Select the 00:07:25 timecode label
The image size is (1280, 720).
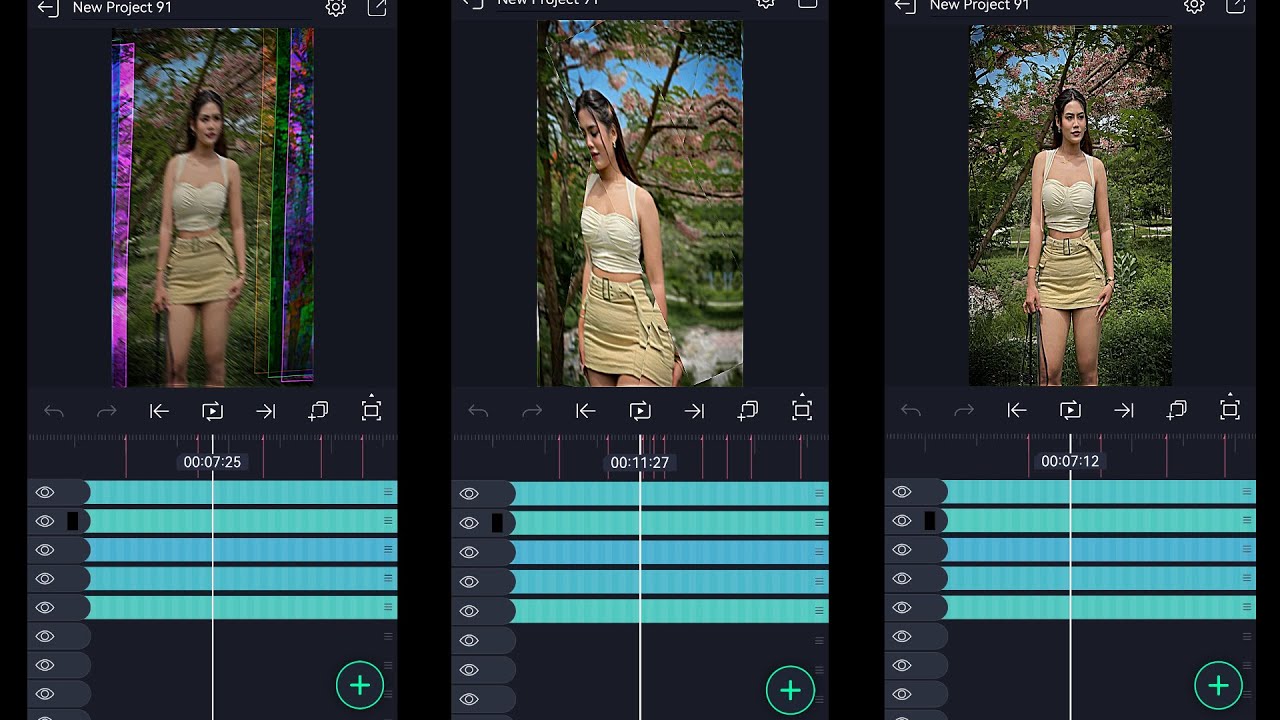pos(212,462)
